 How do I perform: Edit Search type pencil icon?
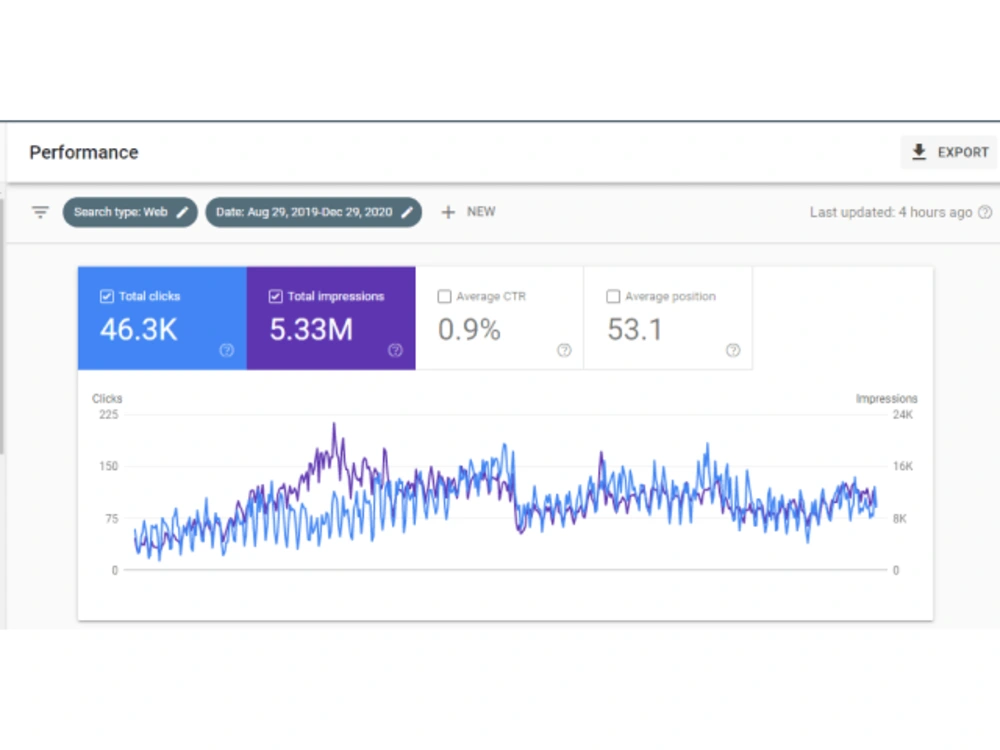(x=182, y=212)
